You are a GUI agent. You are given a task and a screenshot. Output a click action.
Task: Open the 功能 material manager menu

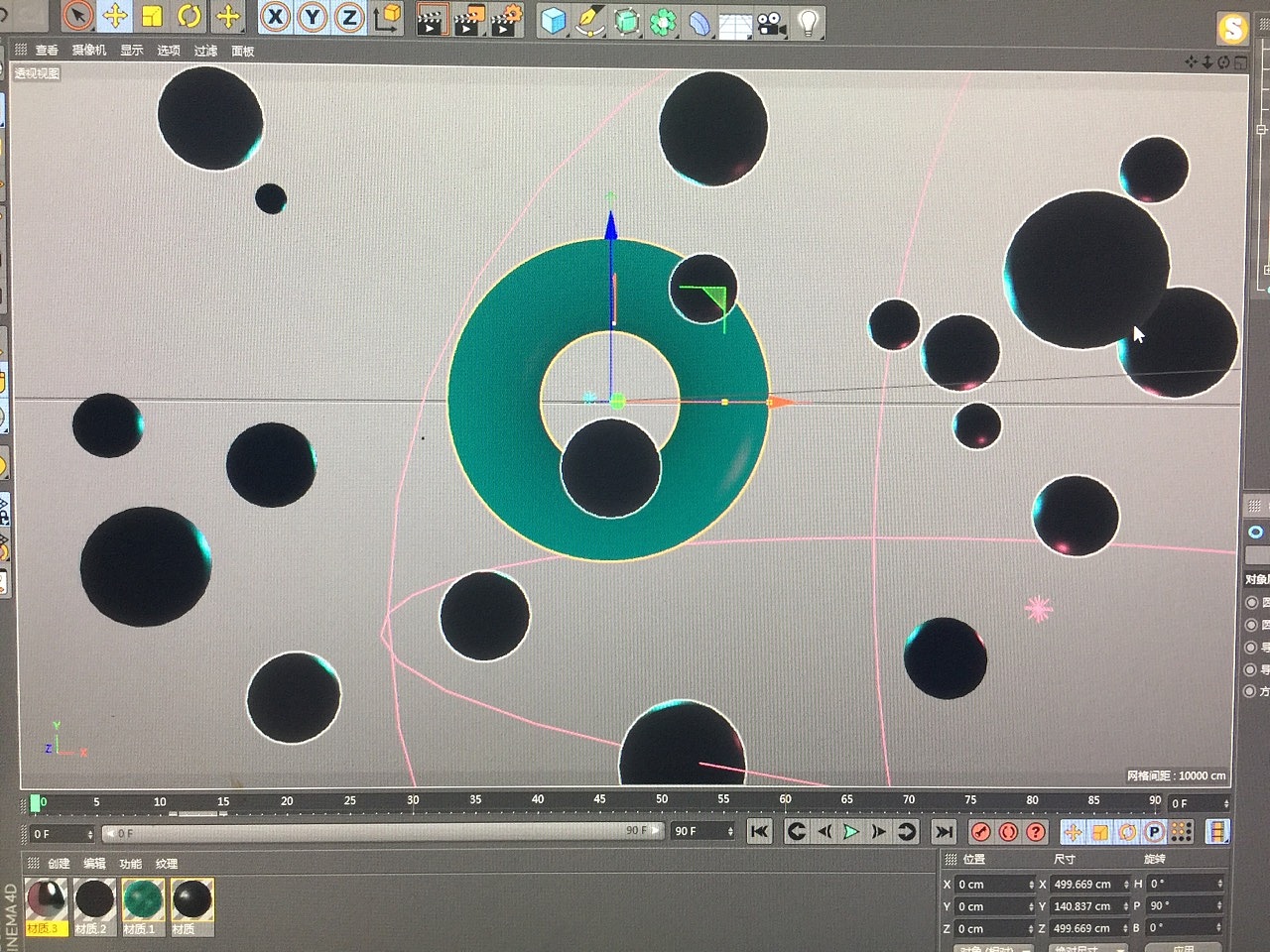click(130, 864)
